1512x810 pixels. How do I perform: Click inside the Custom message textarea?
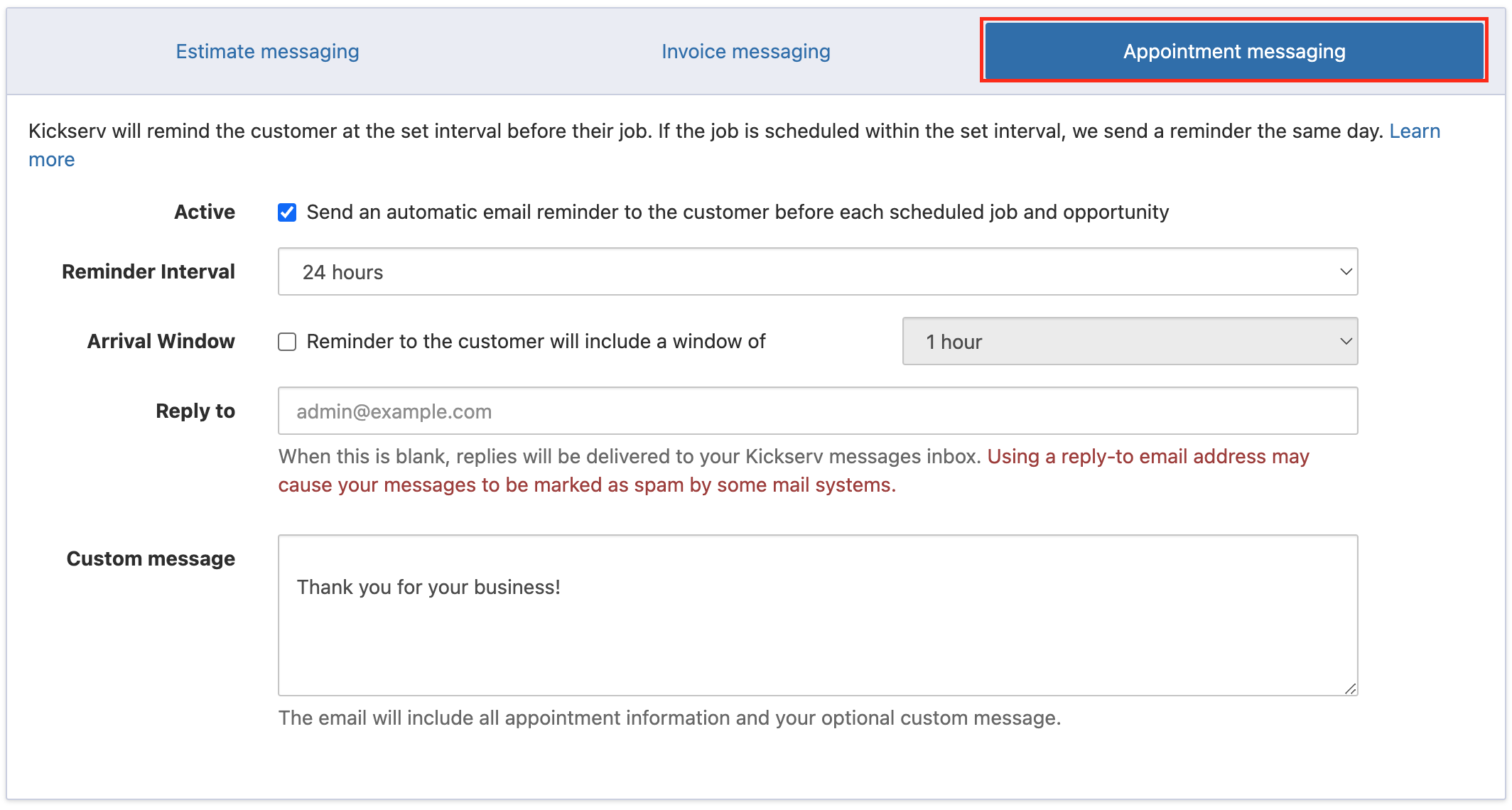click(817, 615)
